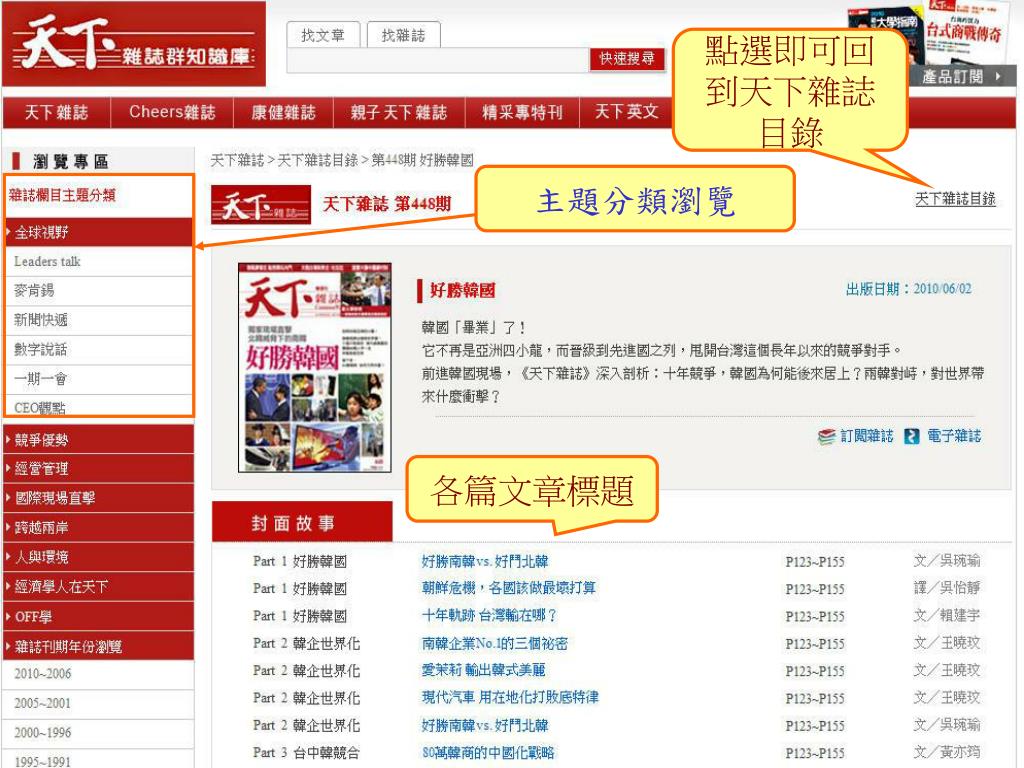
Task: Open article 朝鮮危機，各國該做最壞打算
Action: 509,588
